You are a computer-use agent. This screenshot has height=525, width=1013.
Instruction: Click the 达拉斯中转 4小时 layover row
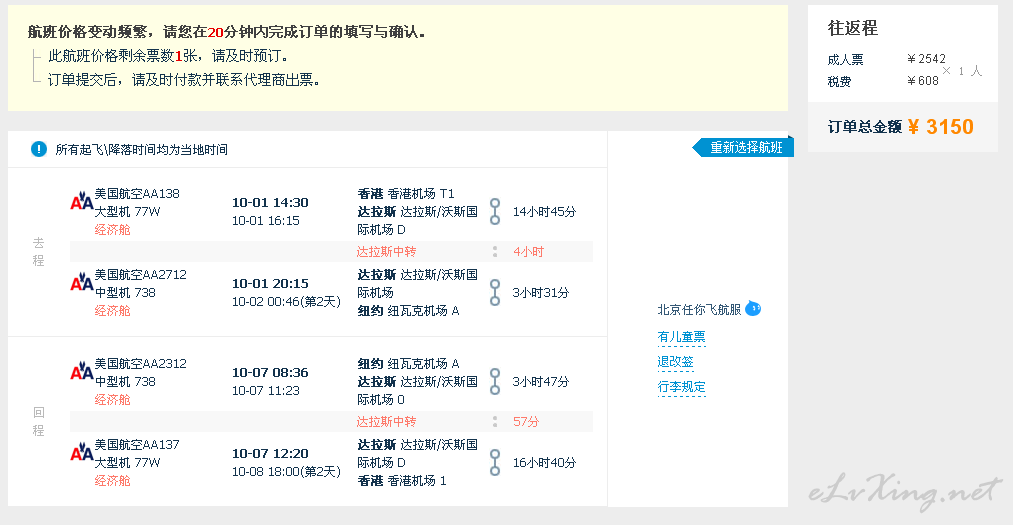pyautogui.click(x=331, y=252)
